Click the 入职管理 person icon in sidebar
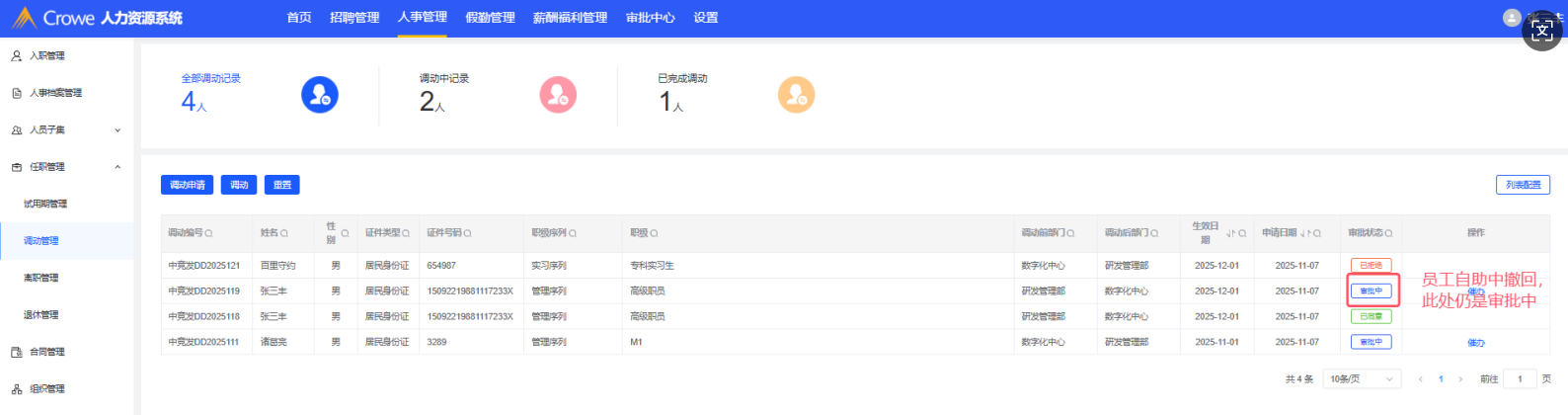This screenshot has height=415, width=1568. [x=17, y=56]
